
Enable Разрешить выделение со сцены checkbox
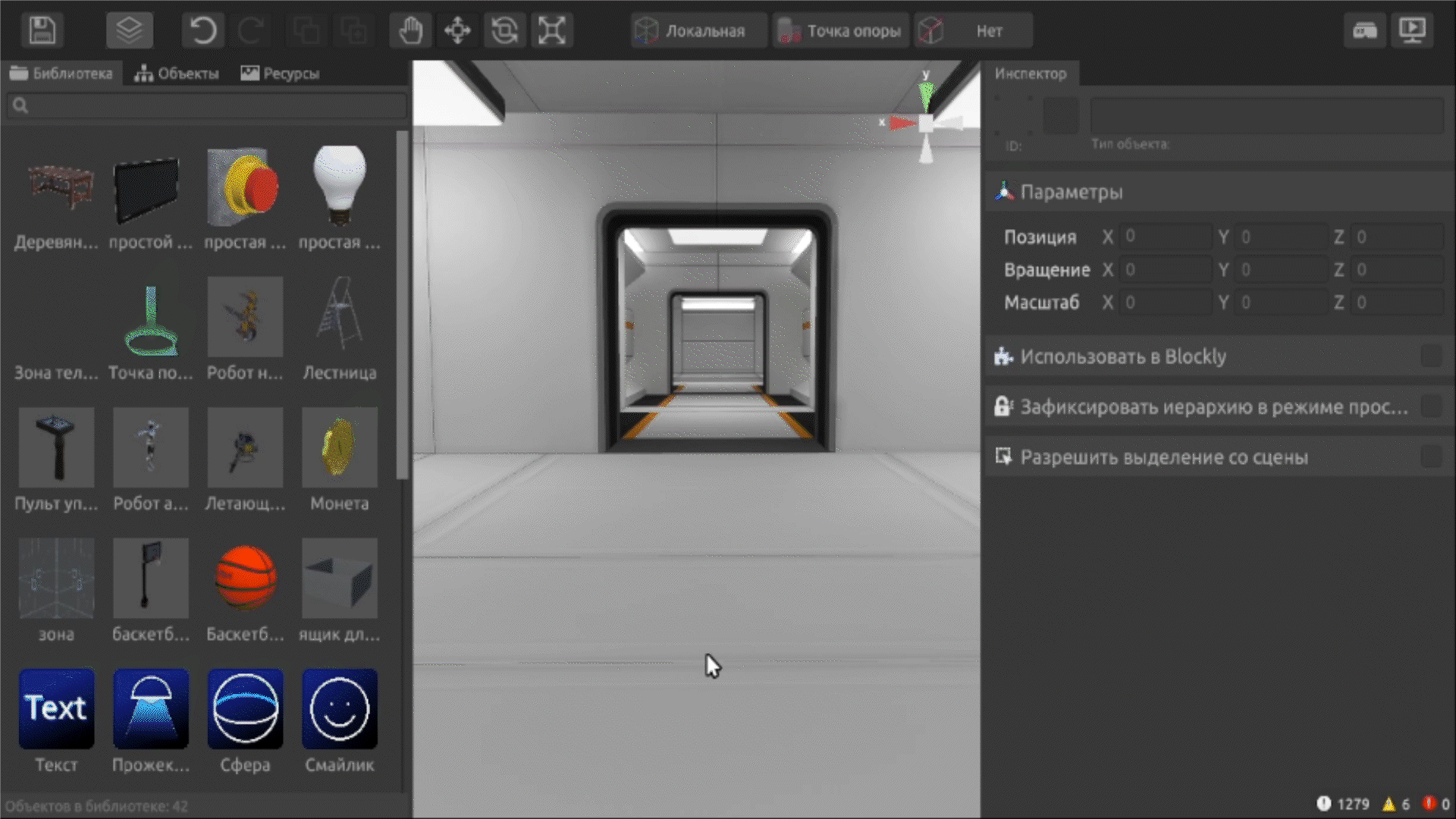point(1430,457)
